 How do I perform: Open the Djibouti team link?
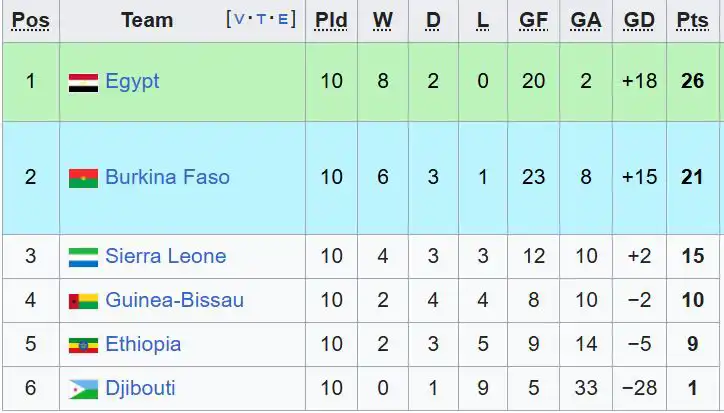(x=141, y=389)
